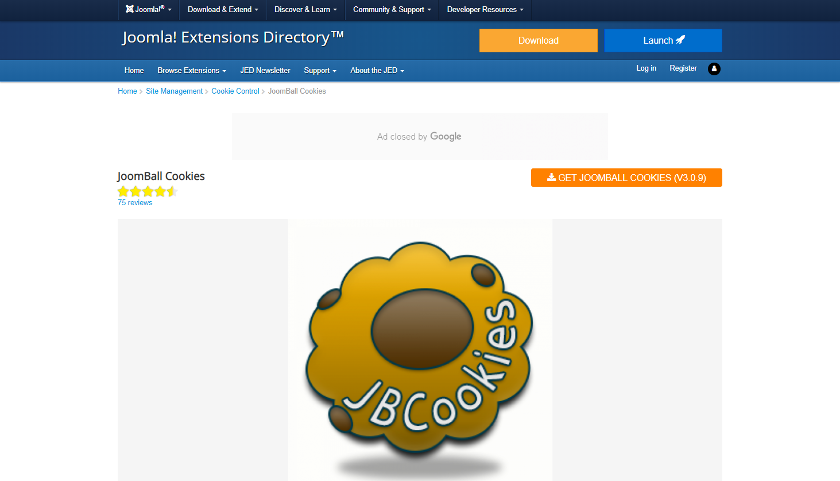Open the Joomla! dropdown menu
This screenshot has height=481, width=840.
148,9
